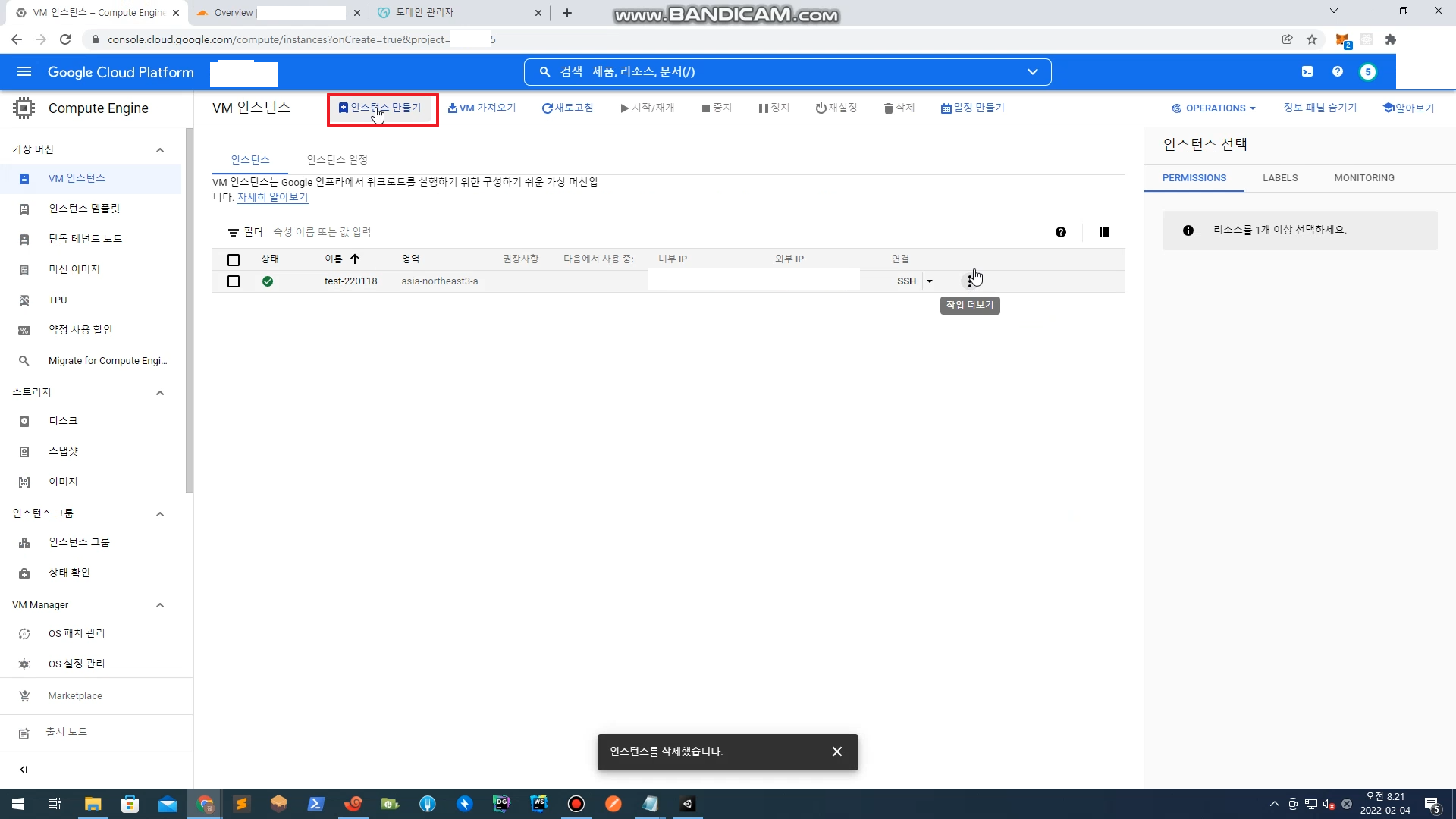Viewport: 1456px width, 819px height.
Task: Open the Cloud Shell terminal icon
Action: click(x=1307, y=71)
